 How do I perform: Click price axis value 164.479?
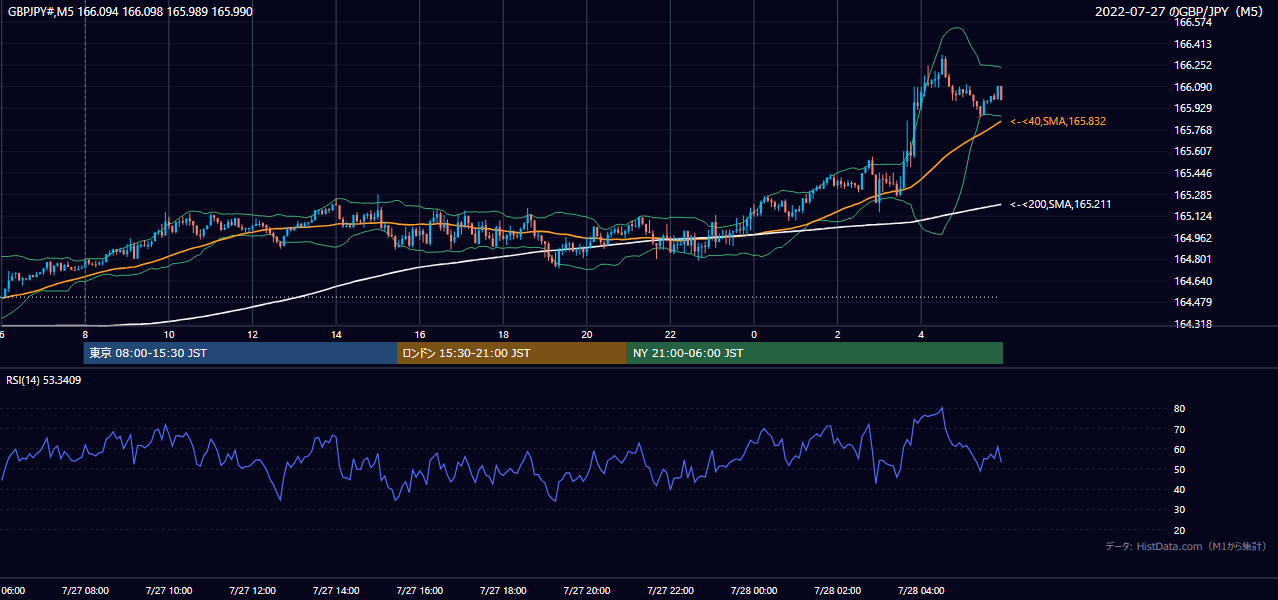1192,302
